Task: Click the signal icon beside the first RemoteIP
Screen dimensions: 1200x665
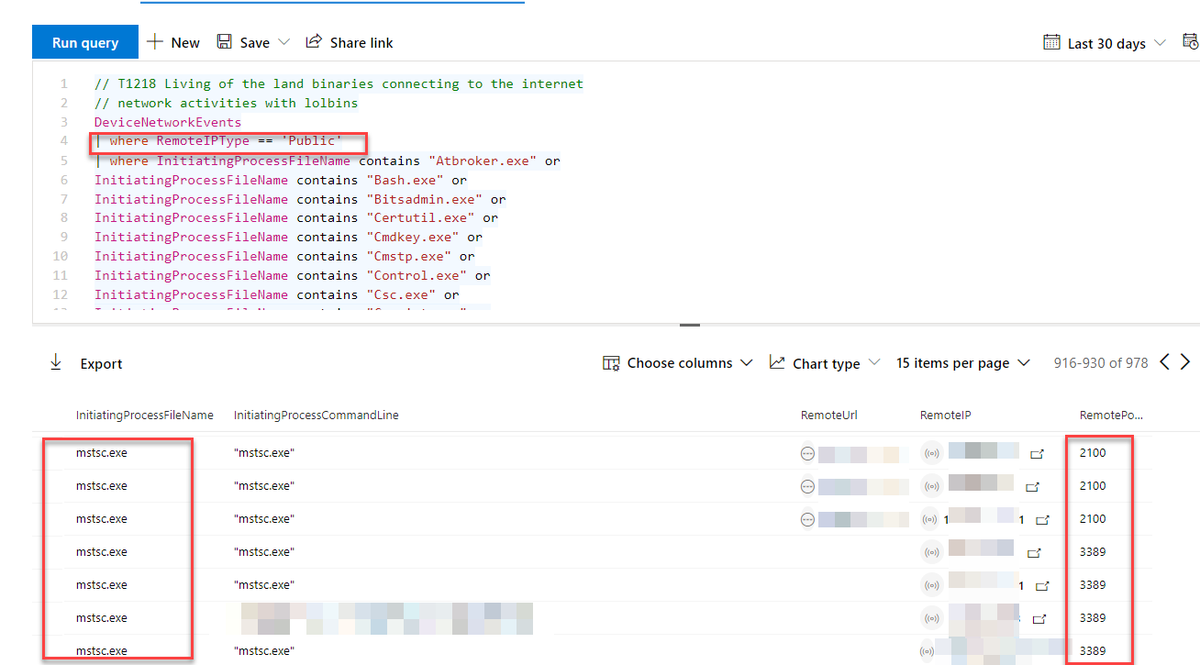Action: click(932, 453)
